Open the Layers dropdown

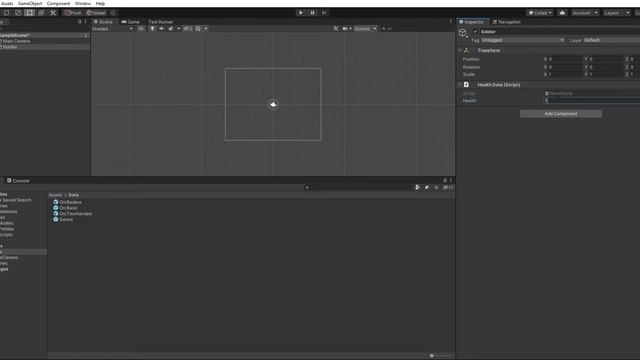click(616, 13)
